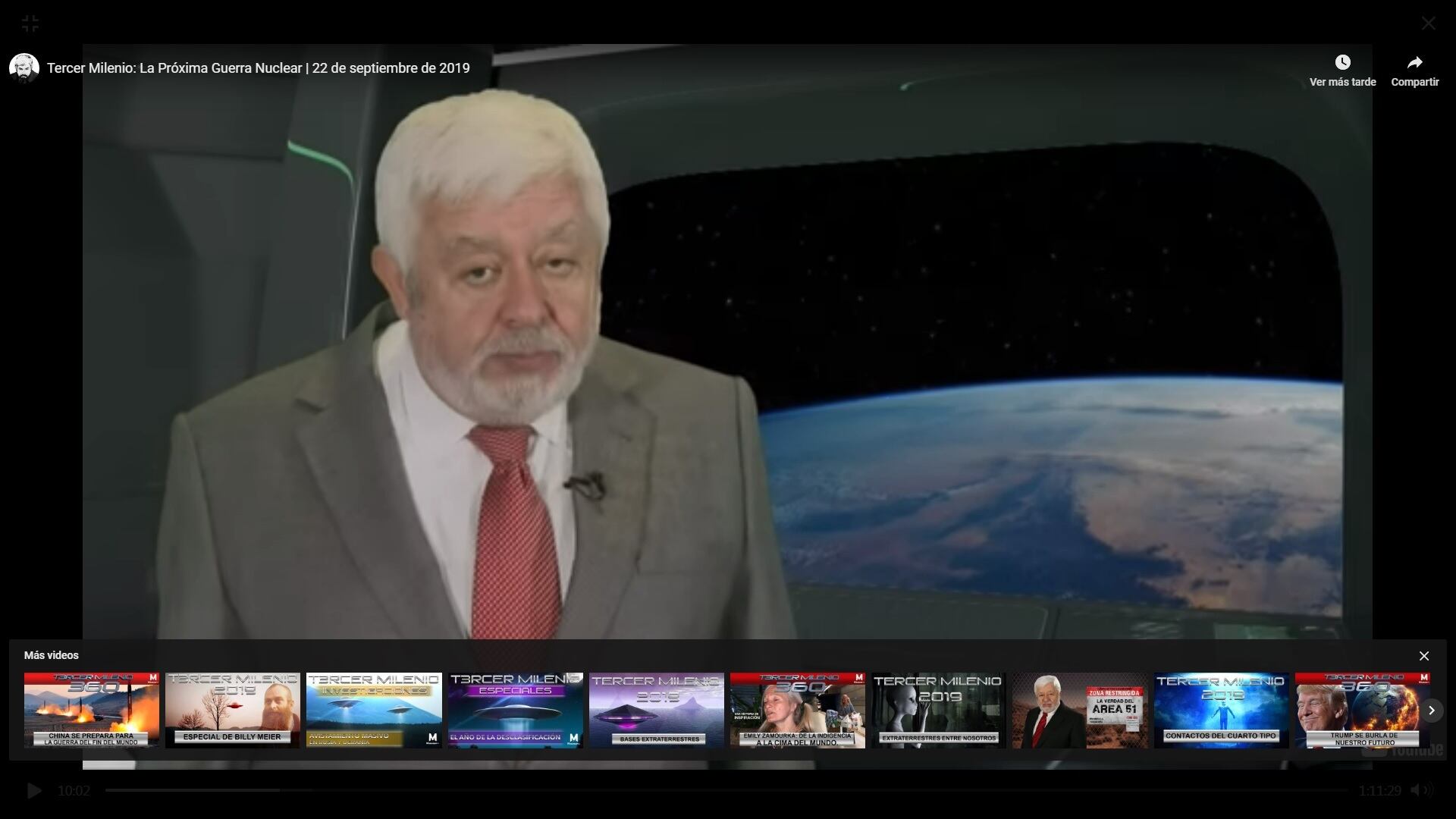The height and width of the screenshot is (819, 1456).
Task: Open Emily Zamourka video thumbnail
Action: [797, 710]
